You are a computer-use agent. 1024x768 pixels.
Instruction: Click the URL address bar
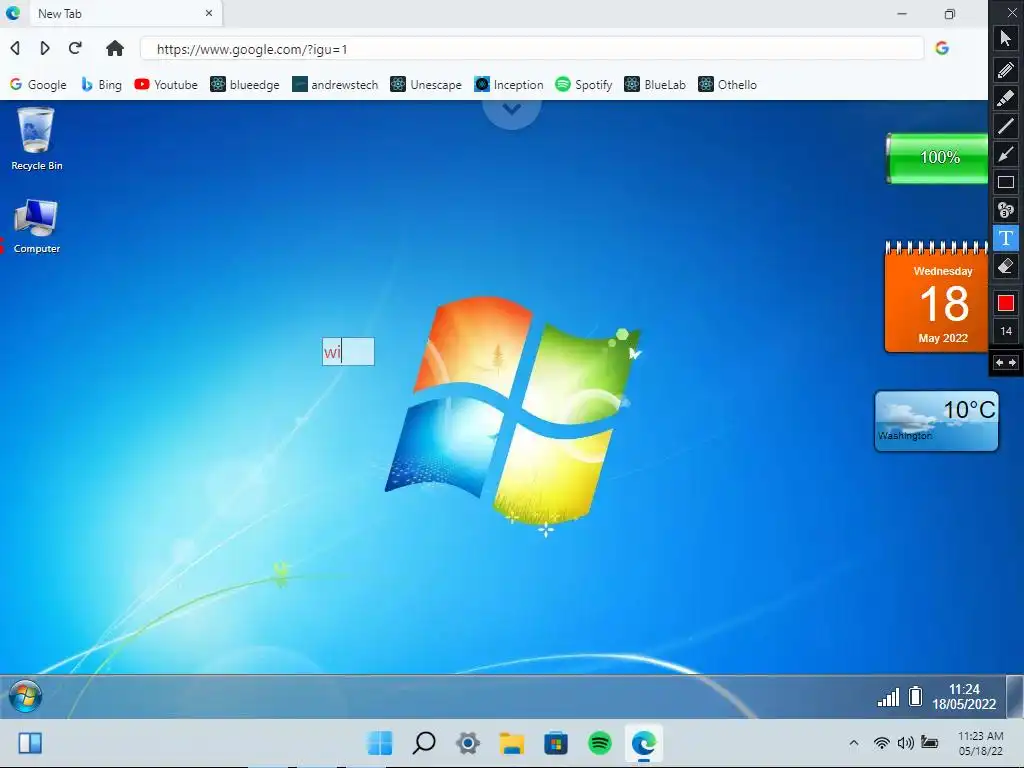click(x=532, y=49)
